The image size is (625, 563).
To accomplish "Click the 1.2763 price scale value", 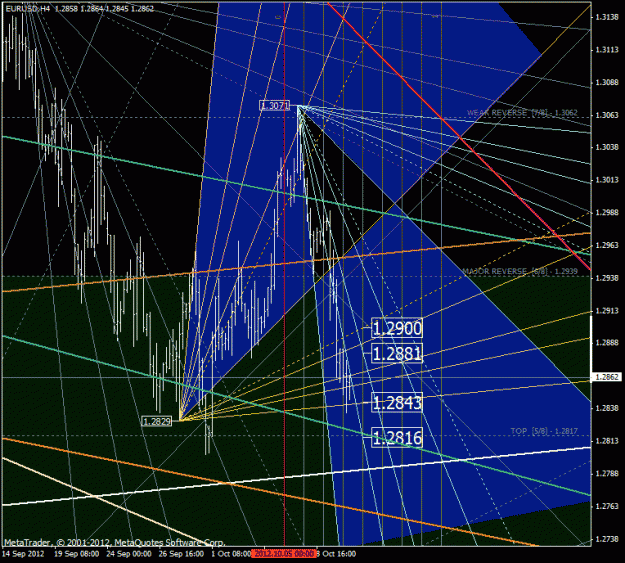I will [x=607, y=506].
